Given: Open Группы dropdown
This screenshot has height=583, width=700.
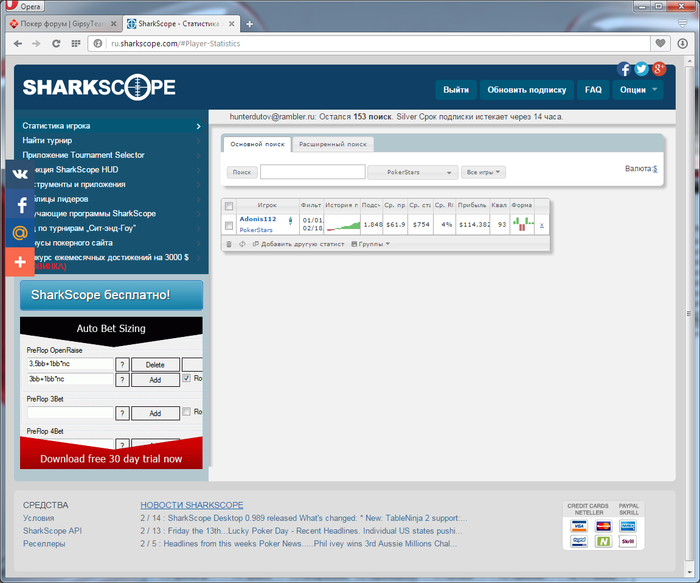Looking at the screenshot, I should pos(371,244).
